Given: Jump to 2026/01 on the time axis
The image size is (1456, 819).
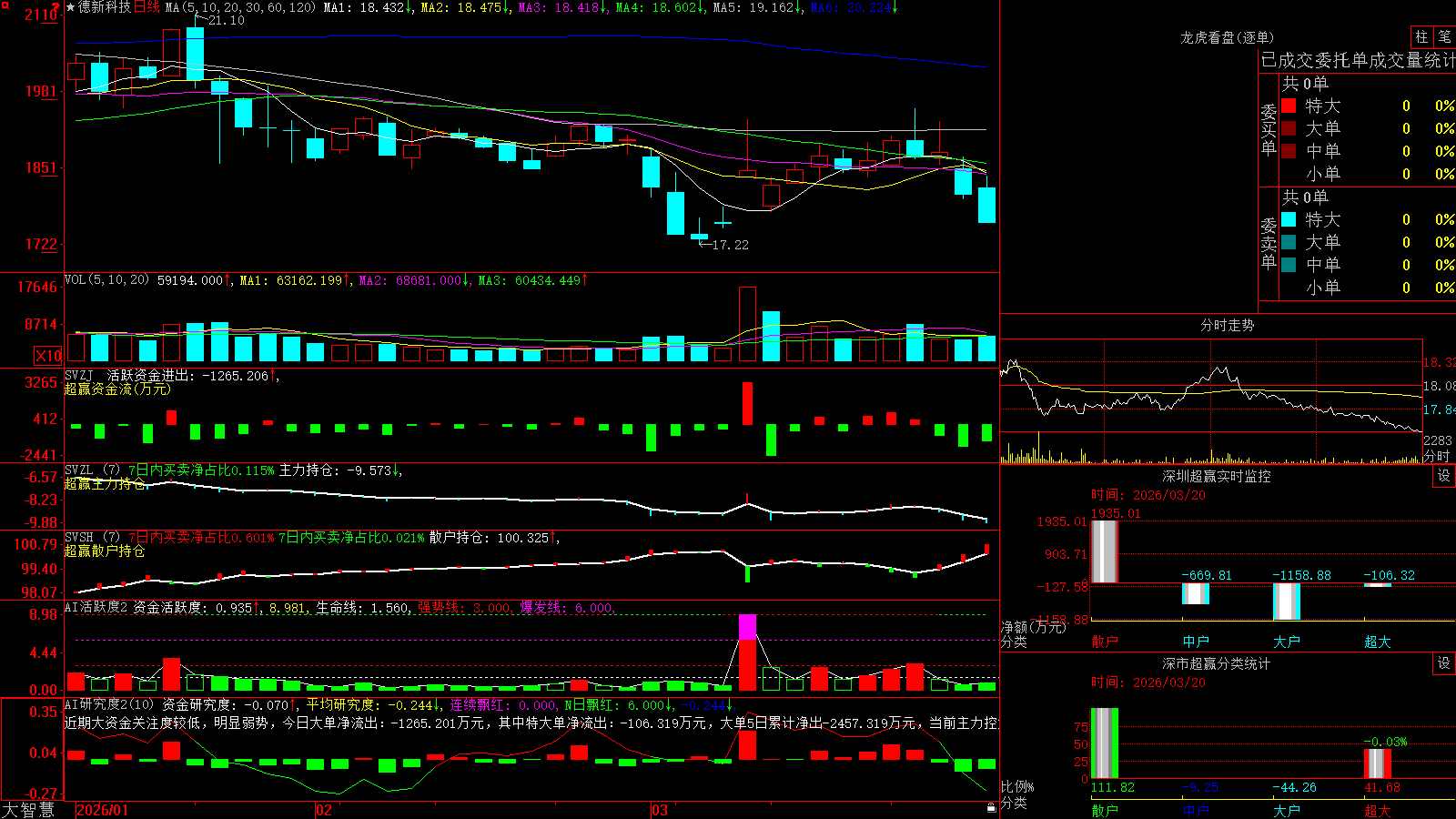Looking at the screenshot, I should pyautogui.click(x=102, y=810).
